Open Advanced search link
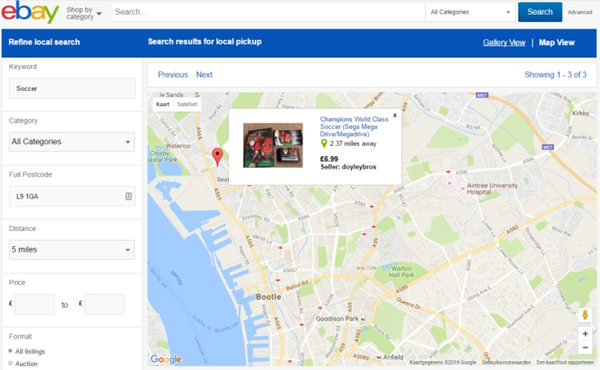 580,12
